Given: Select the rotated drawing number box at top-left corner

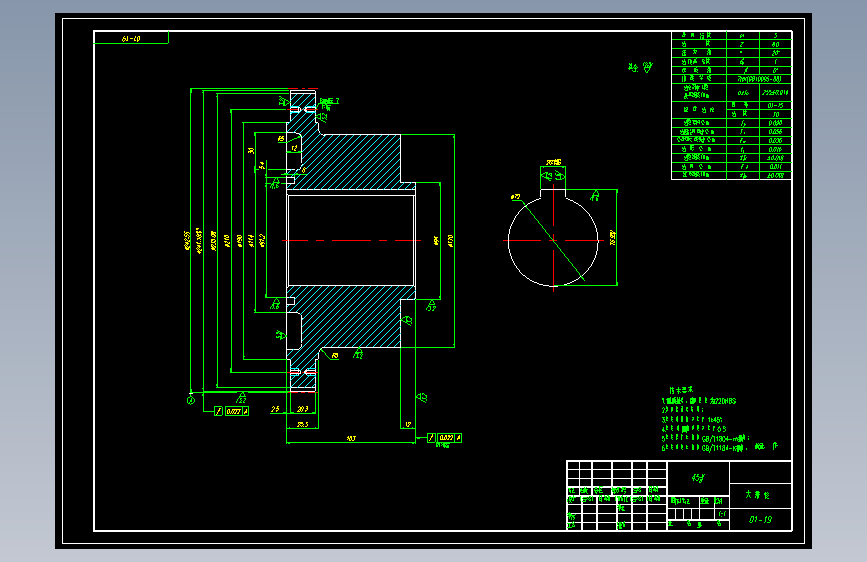Looking at the screenshot, I should pos(131,38).
